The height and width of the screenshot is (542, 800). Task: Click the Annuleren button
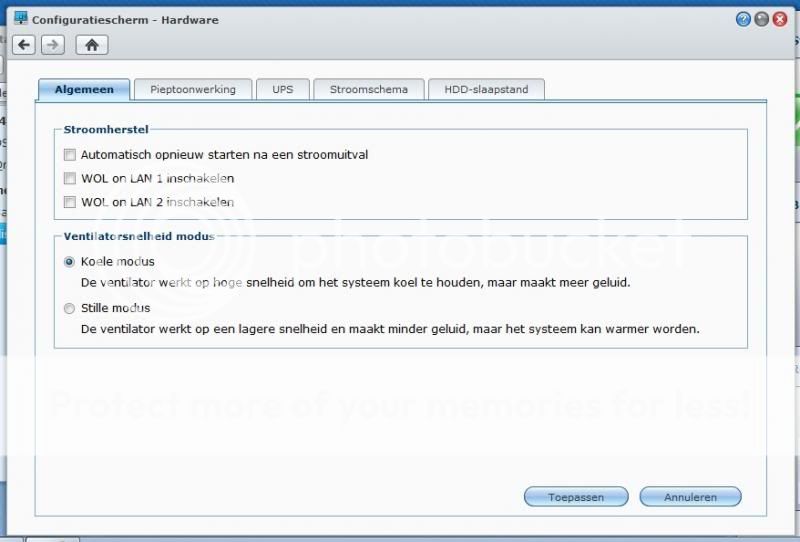pos(690,497)
